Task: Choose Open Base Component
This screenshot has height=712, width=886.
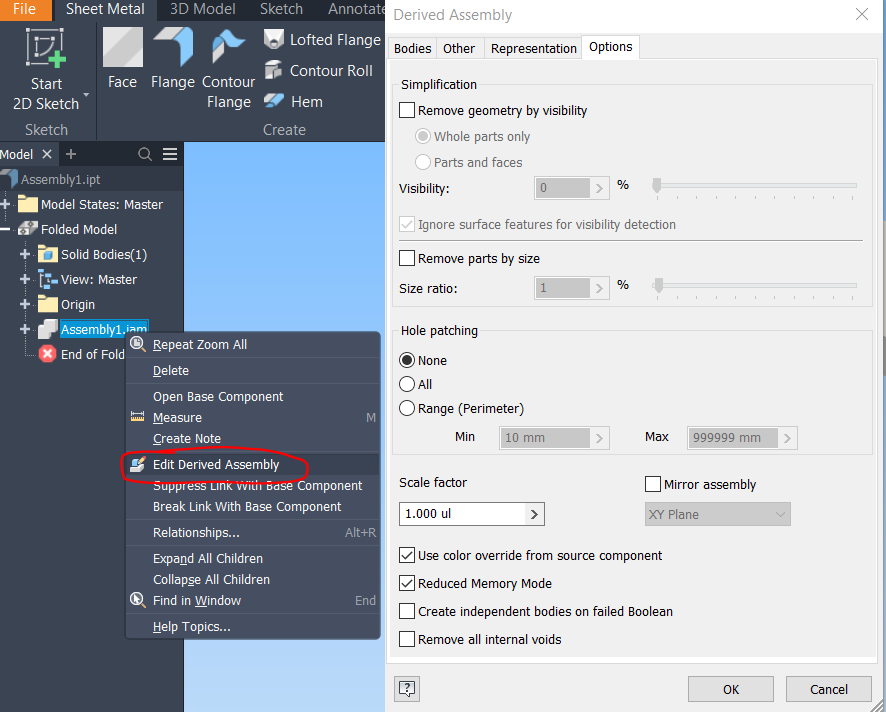Action: [253, 397]
